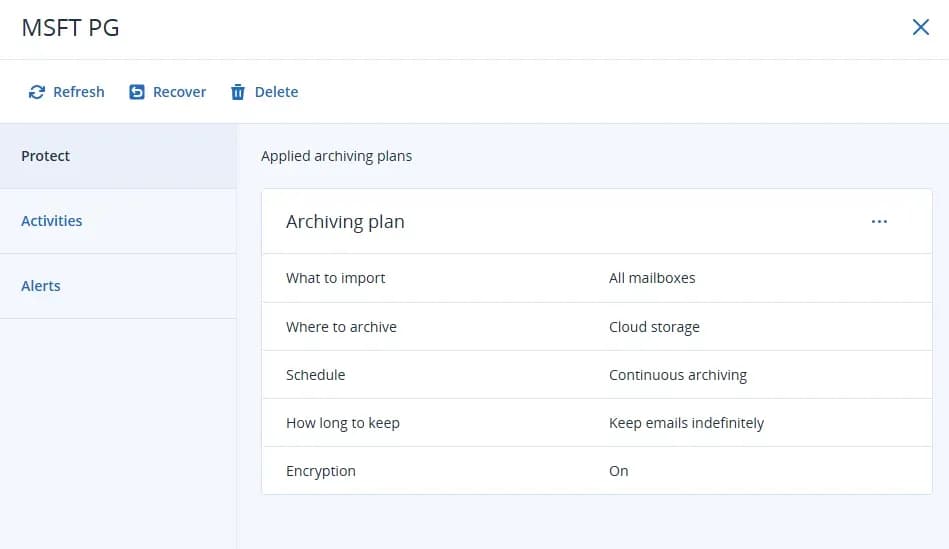Click the Cloud storage value
949x549 pixels.
click(654, 327)
